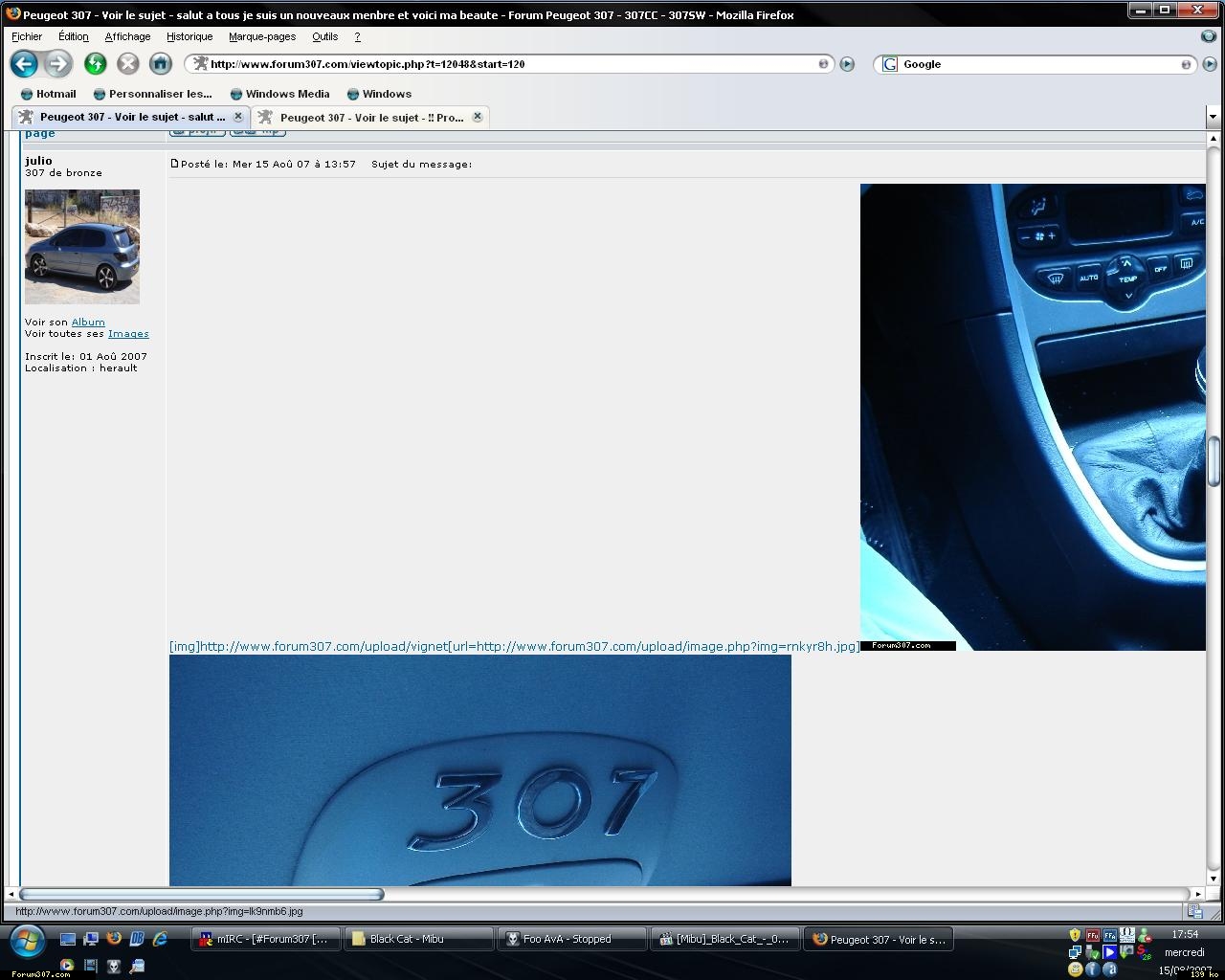This screenshot has width=1225, height=980.
Task: Close the first Peugeot 307 'salut' tab
Action: point(238,117)
